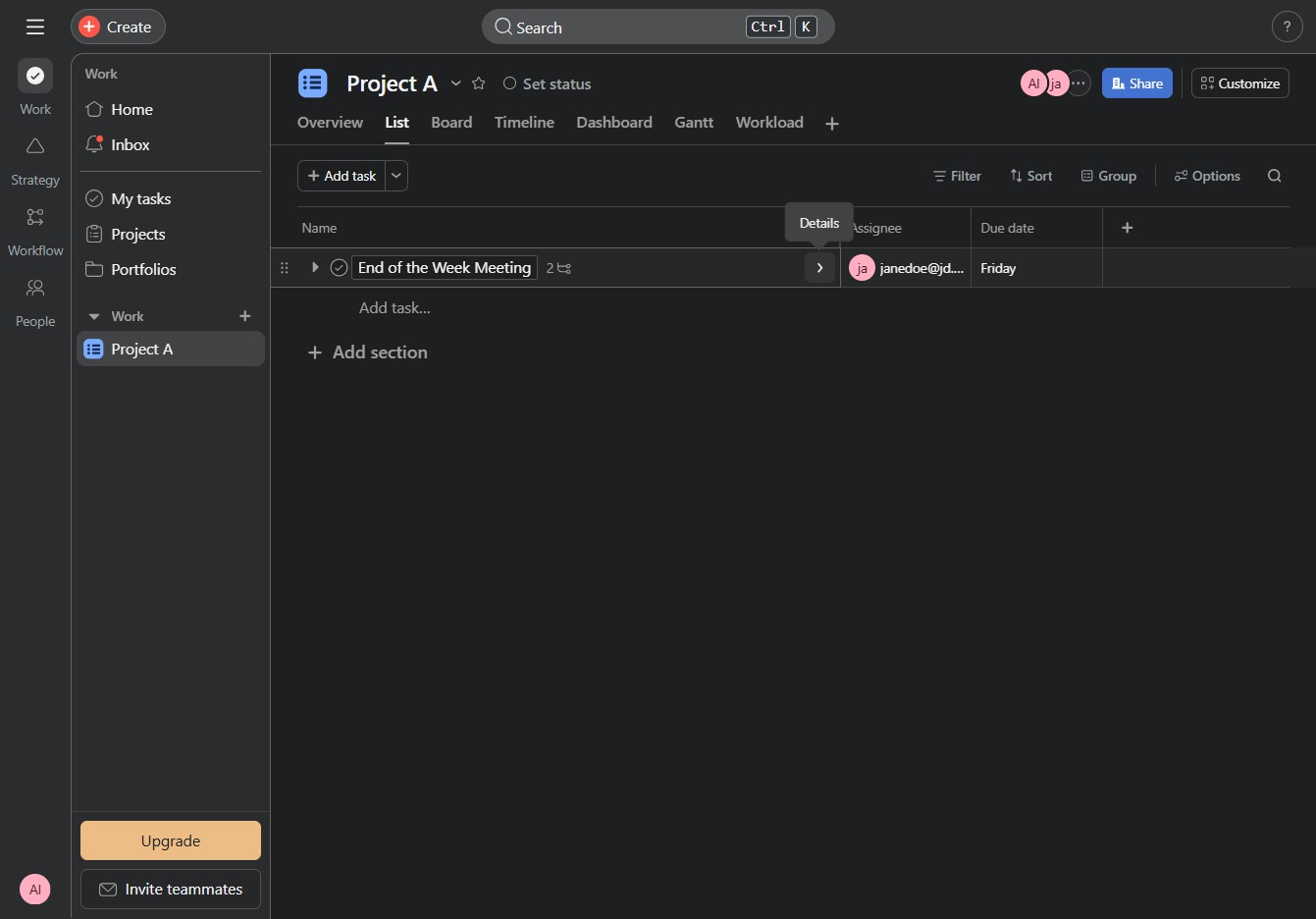This screenshot has width=1316, height=919.
Task: Open Add task dropdown arrow
Action: point(396,176)
